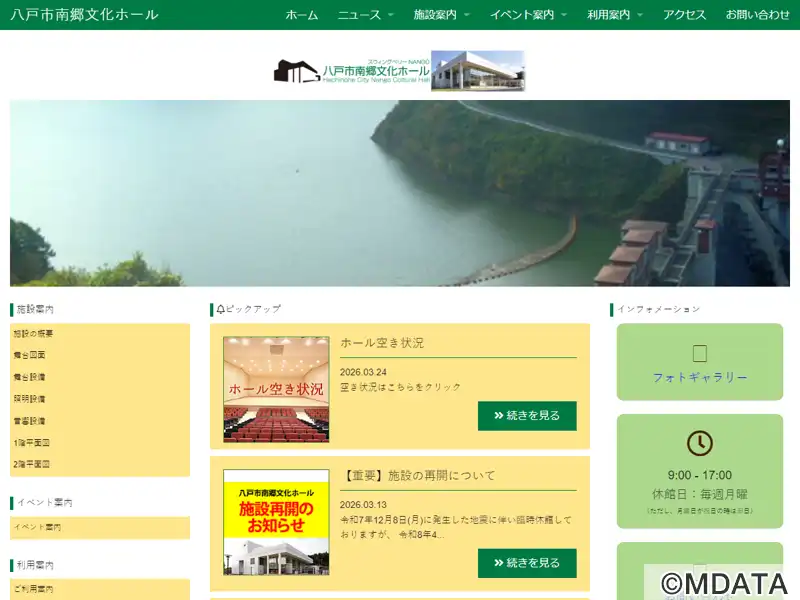Select 施設の概要 in the sidebar

tap(33, 333)
